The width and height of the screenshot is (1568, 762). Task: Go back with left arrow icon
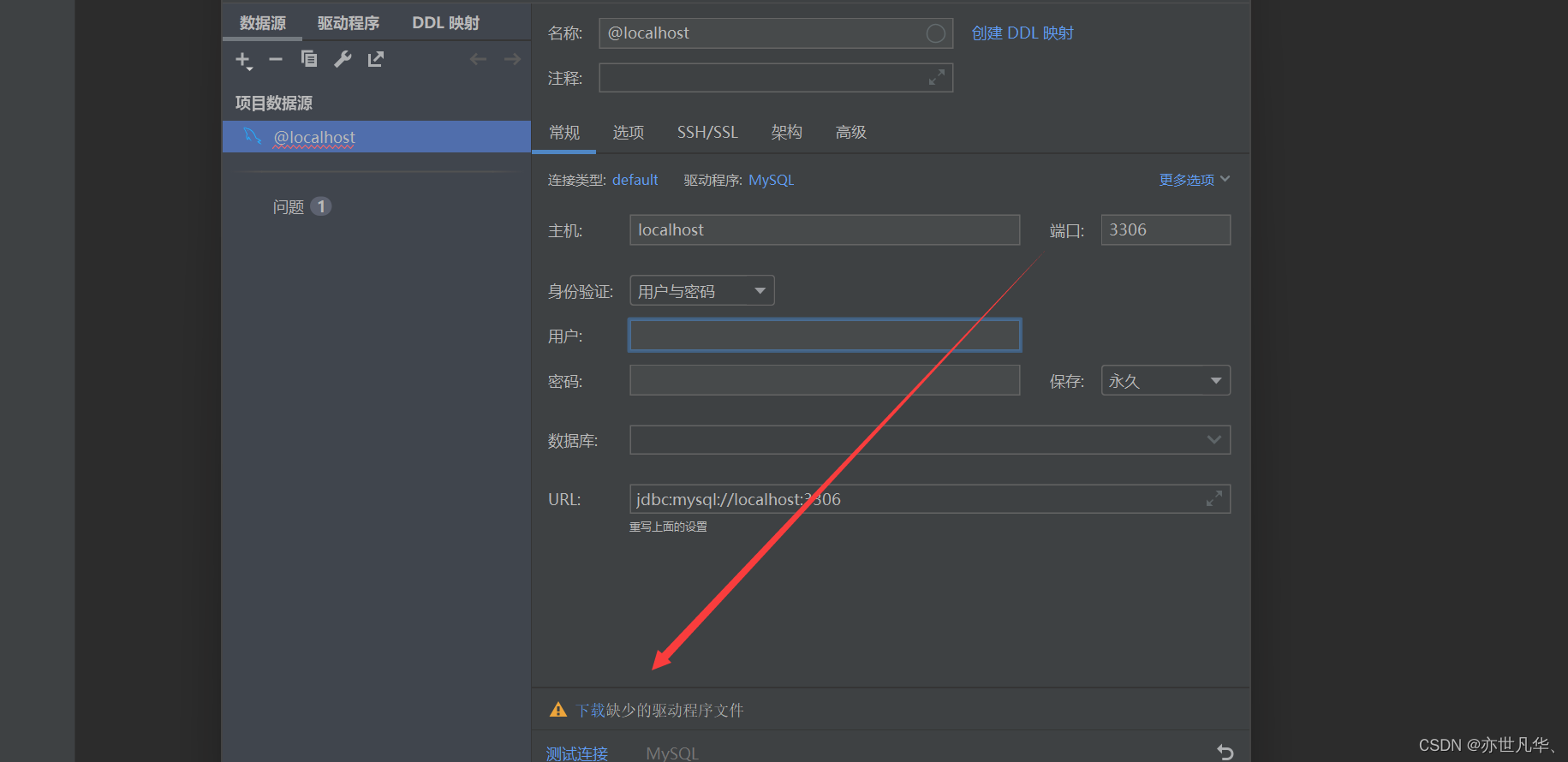(478, 59)
